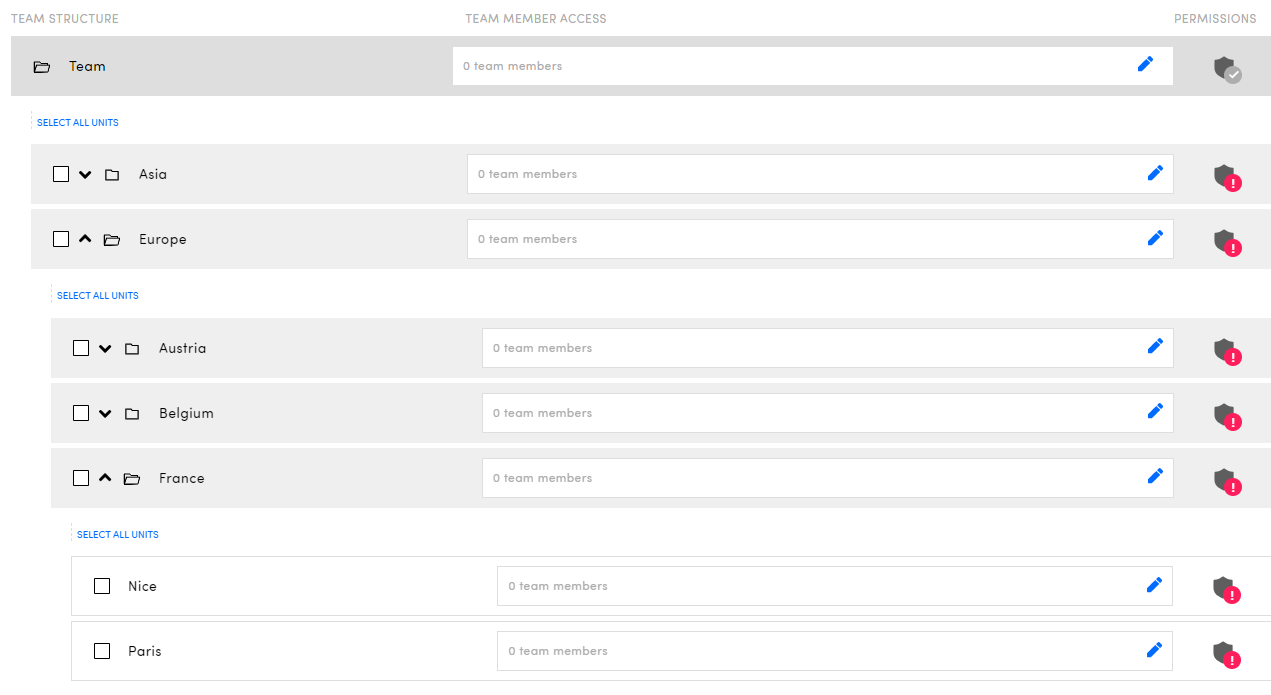Screen dimensions: 1271x695
Task: Tick the Asia unit checkbox
Action: [61, 174]
